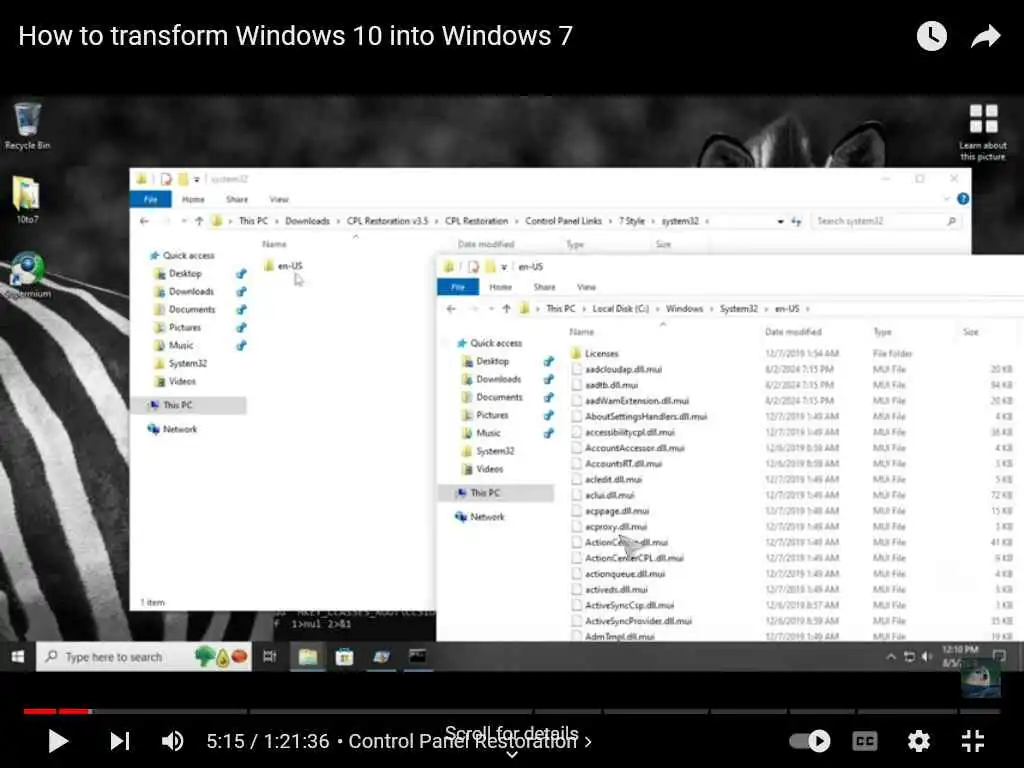1024x768 pixels.
Task: Refresh the system32 window
Action: click(x=796, y=221)
